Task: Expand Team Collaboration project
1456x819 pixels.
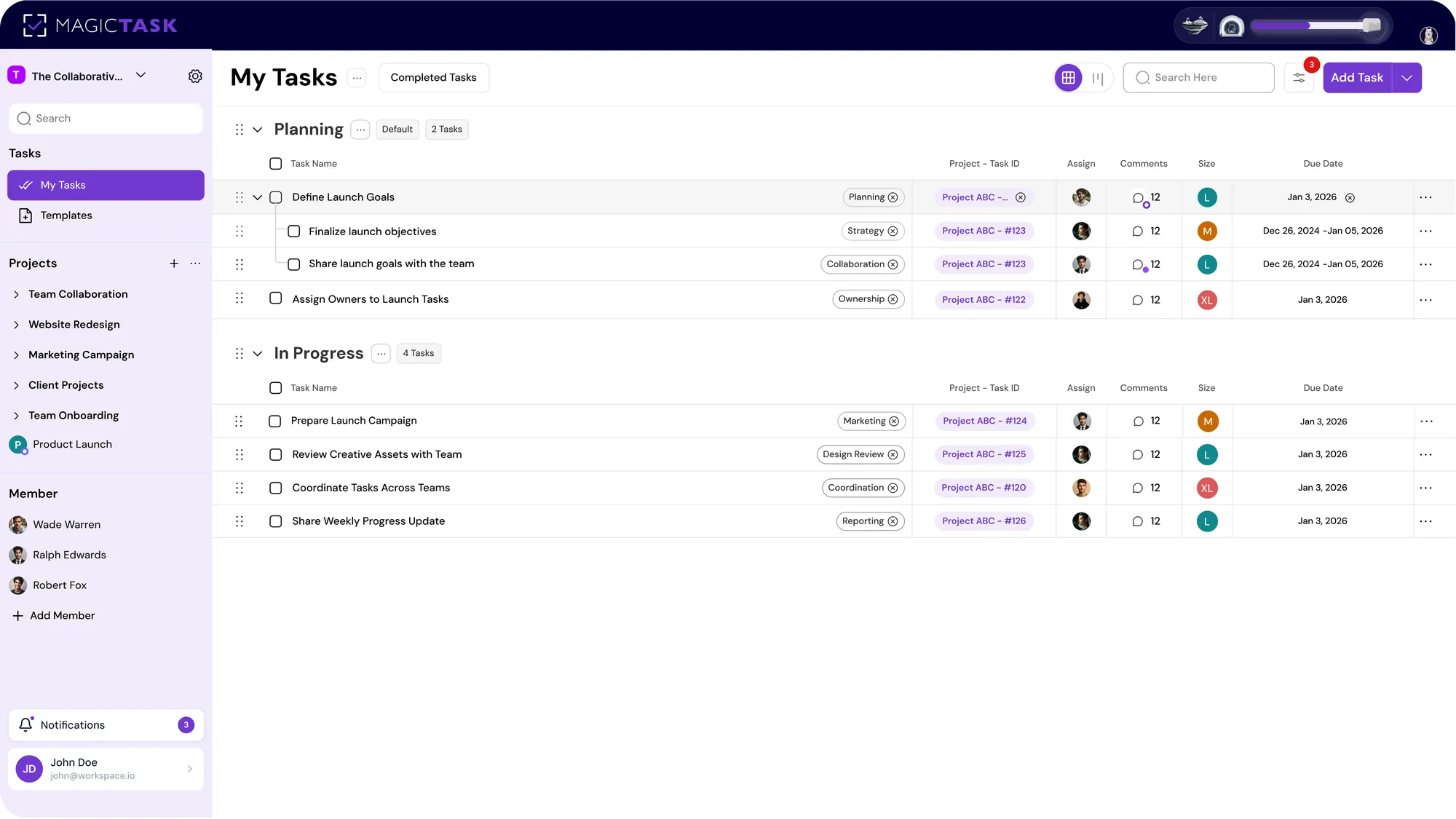Action: pyautogui.click(x=16, y=295)
